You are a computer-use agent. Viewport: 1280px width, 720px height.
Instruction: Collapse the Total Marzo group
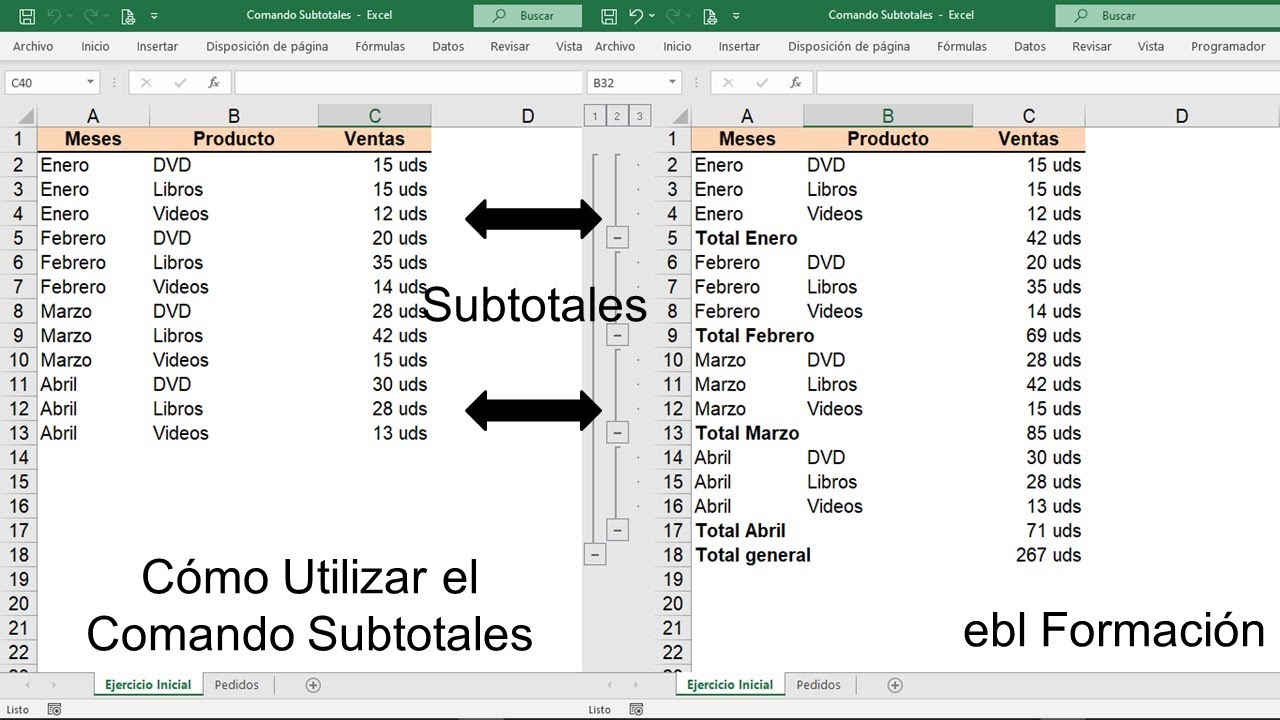click(x=618, y=433)
